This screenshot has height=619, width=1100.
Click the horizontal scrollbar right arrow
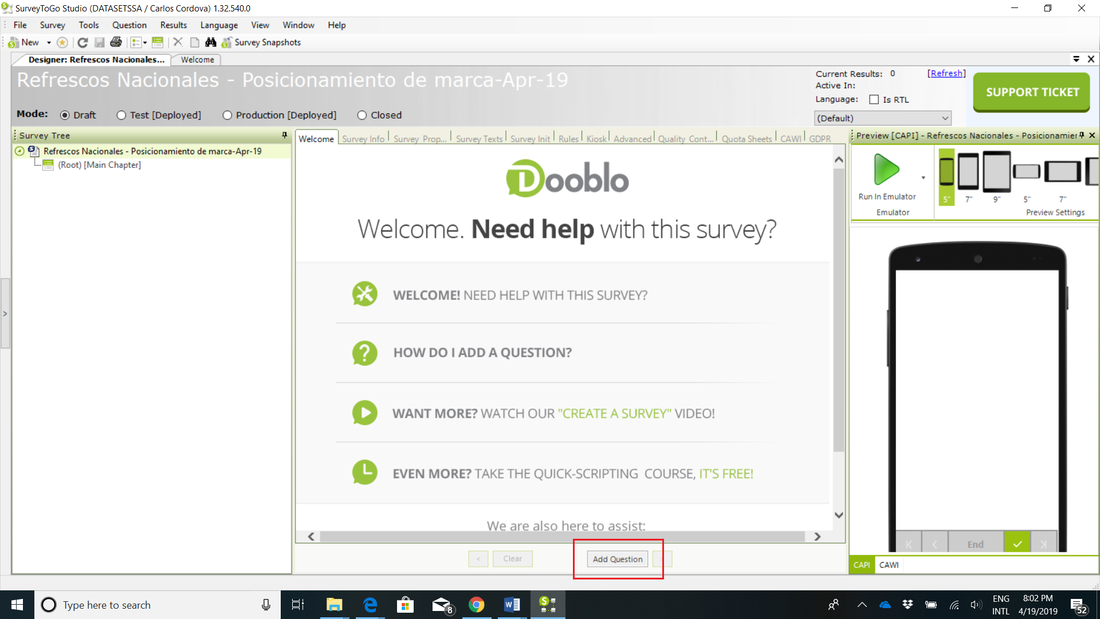pyautogui.click(x=817, y=536)
